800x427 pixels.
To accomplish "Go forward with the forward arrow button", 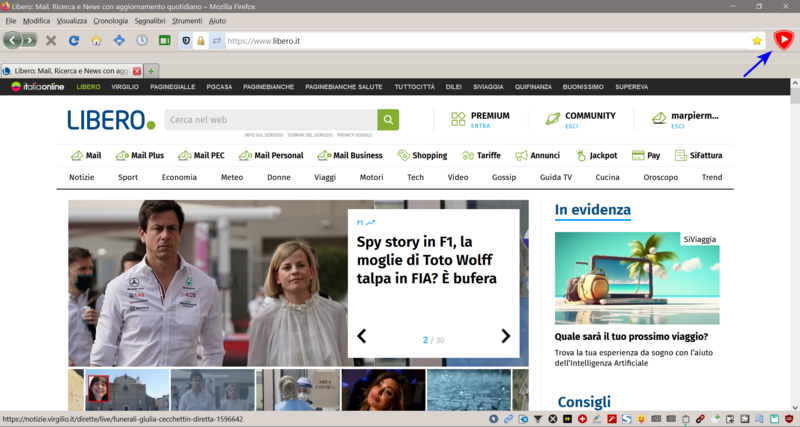I will (30, 40).
